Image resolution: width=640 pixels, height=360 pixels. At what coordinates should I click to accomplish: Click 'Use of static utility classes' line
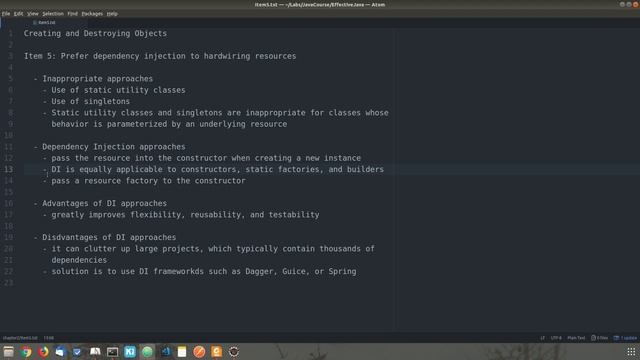(x=114, y=90)
